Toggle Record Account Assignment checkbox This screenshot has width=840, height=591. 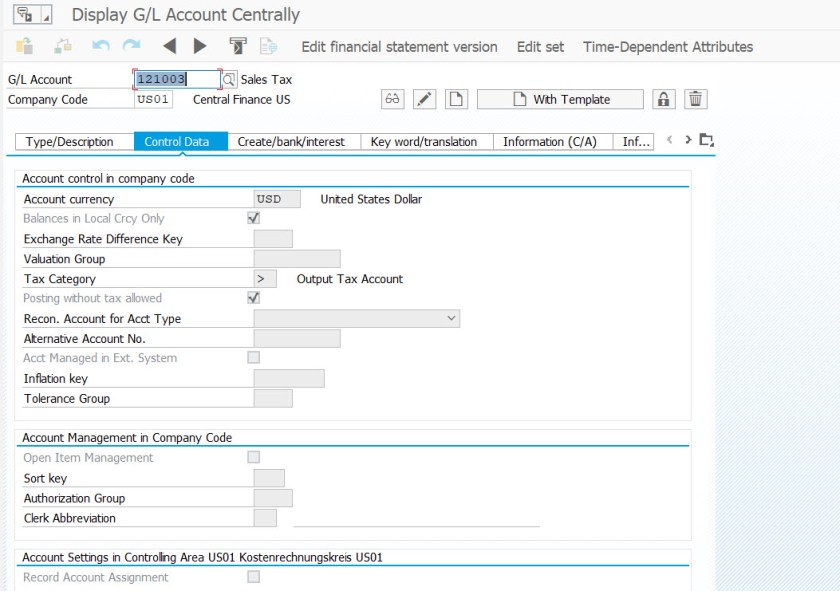[253, 577]
